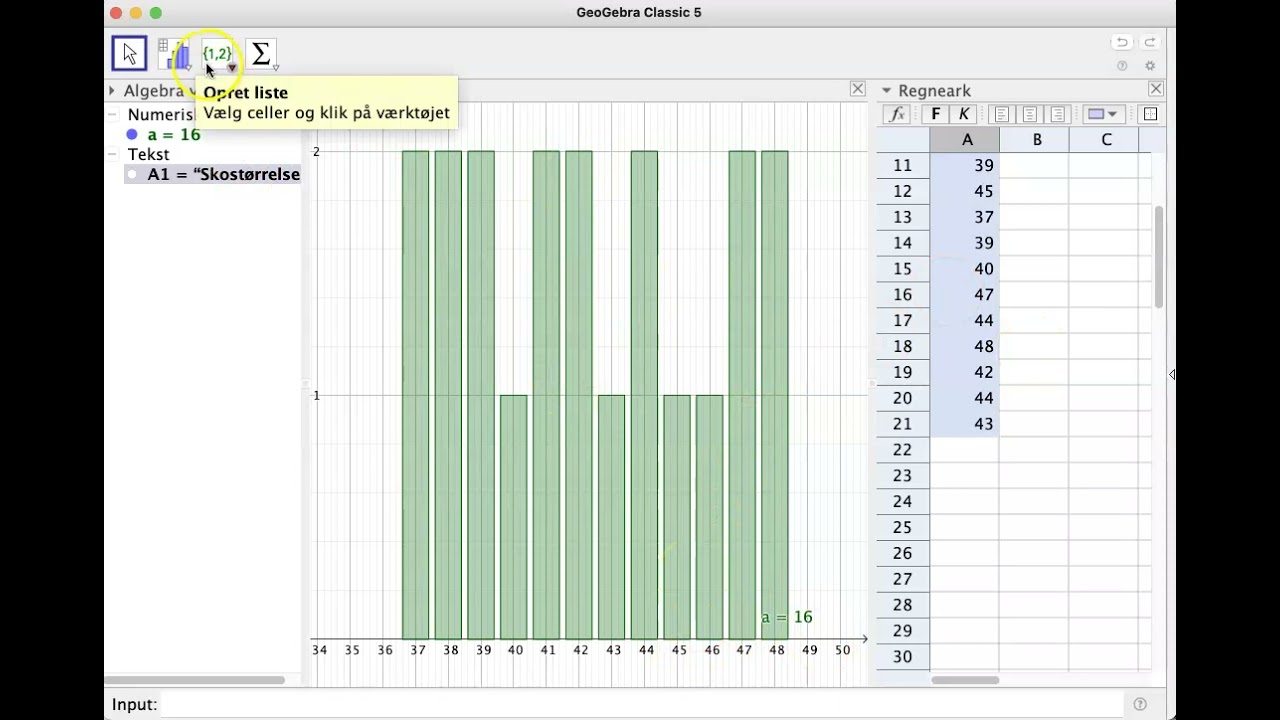
Task: Center-align spreadsheet cells
Action: 1030,114
